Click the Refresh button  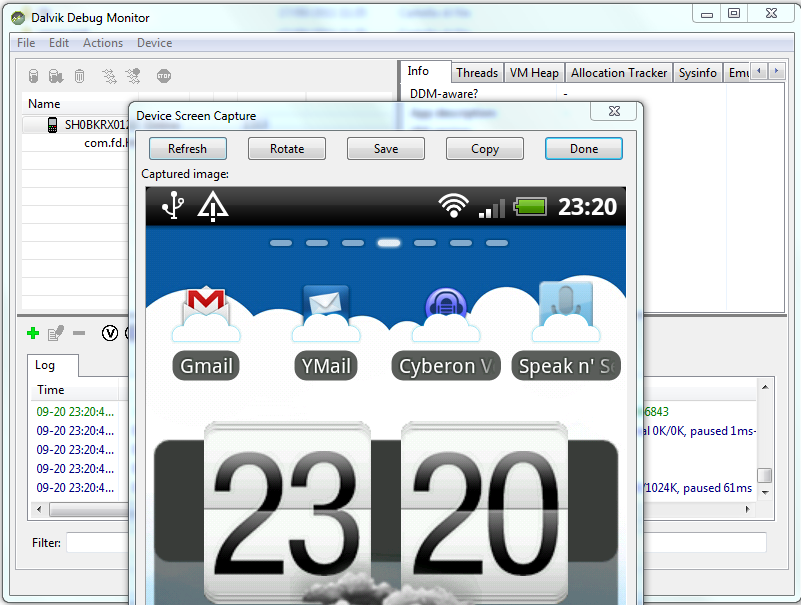pyautogui.click(x=187, y=149)
